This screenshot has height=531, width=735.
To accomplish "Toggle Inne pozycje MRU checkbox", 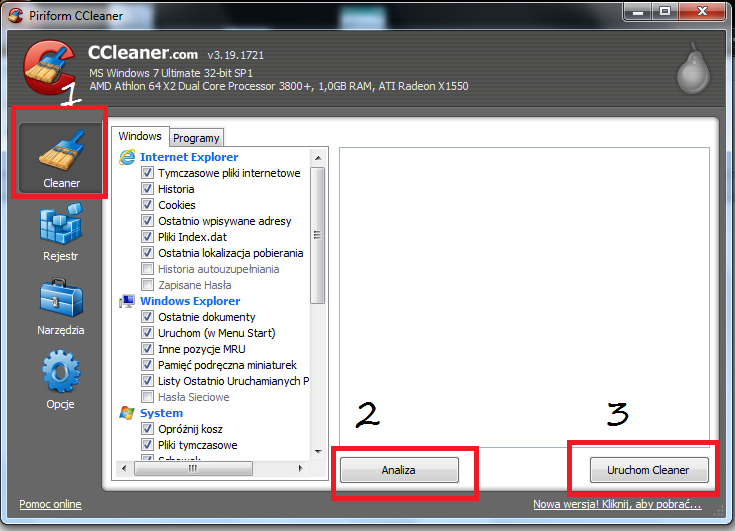I will pyautogui.click(x=147, y=349).
